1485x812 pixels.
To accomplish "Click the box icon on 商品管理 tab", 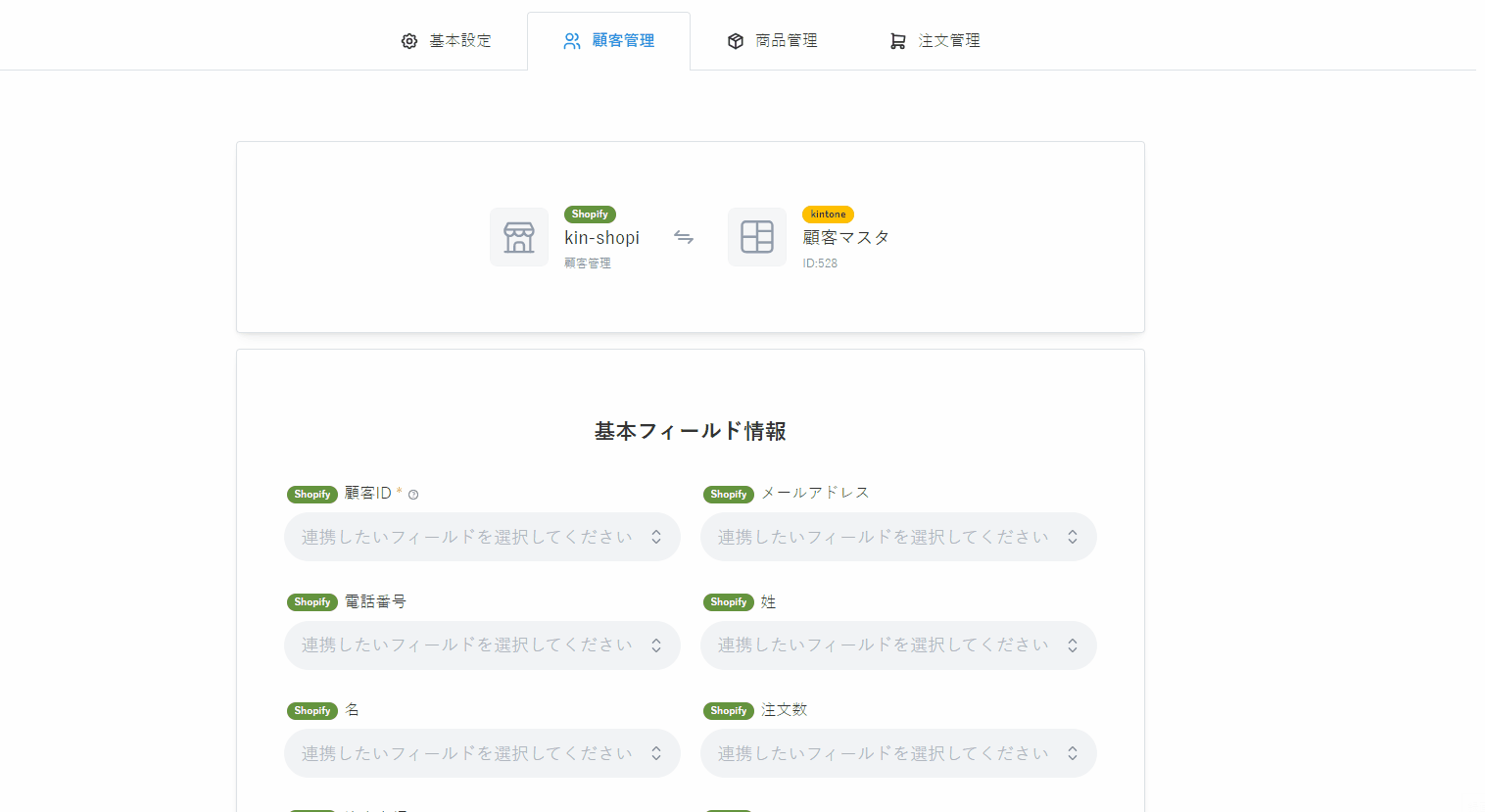I will (736, 41).
